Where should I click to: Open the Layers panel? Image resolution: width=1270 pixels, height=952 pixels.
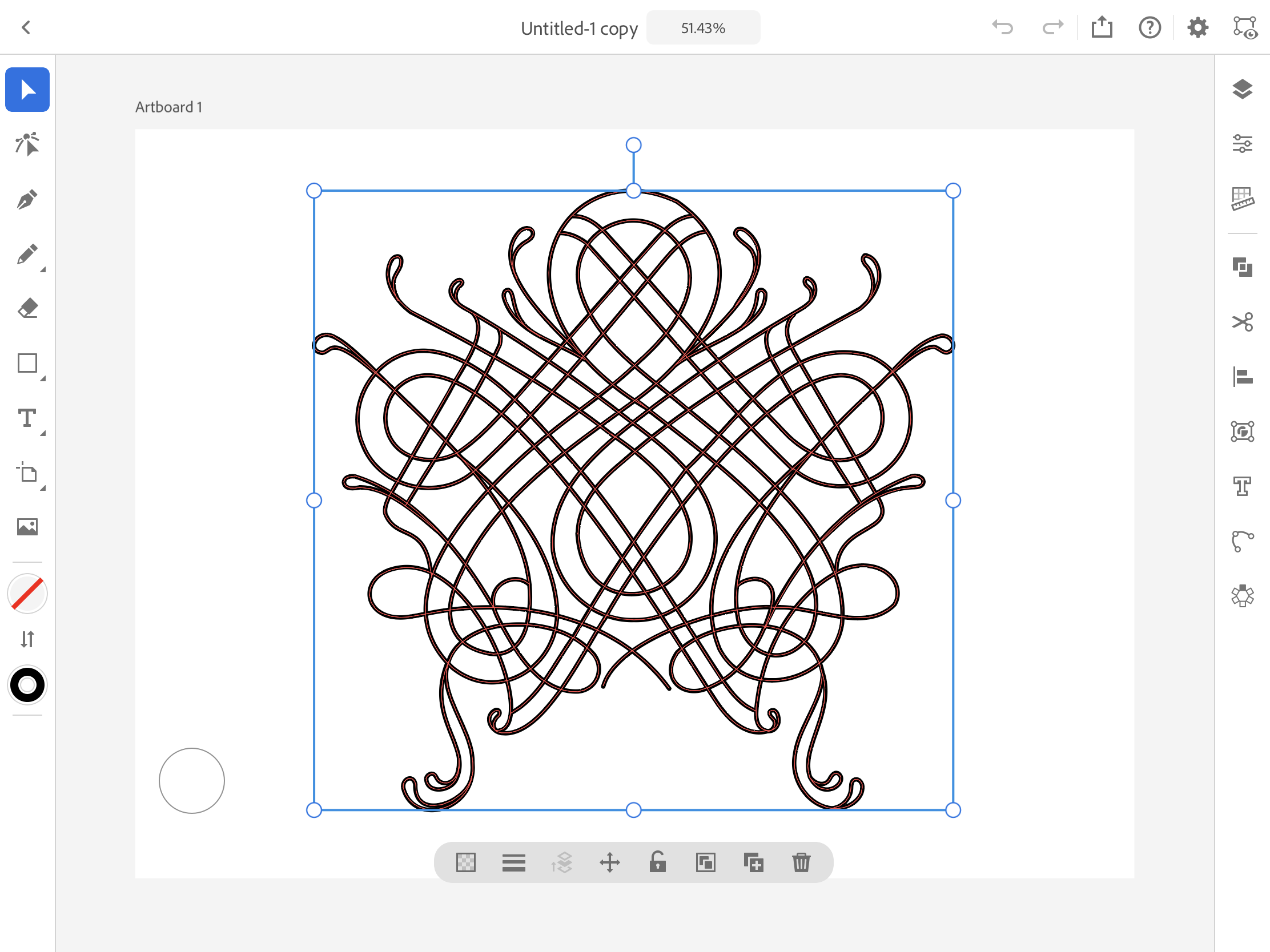point(1242,89)
